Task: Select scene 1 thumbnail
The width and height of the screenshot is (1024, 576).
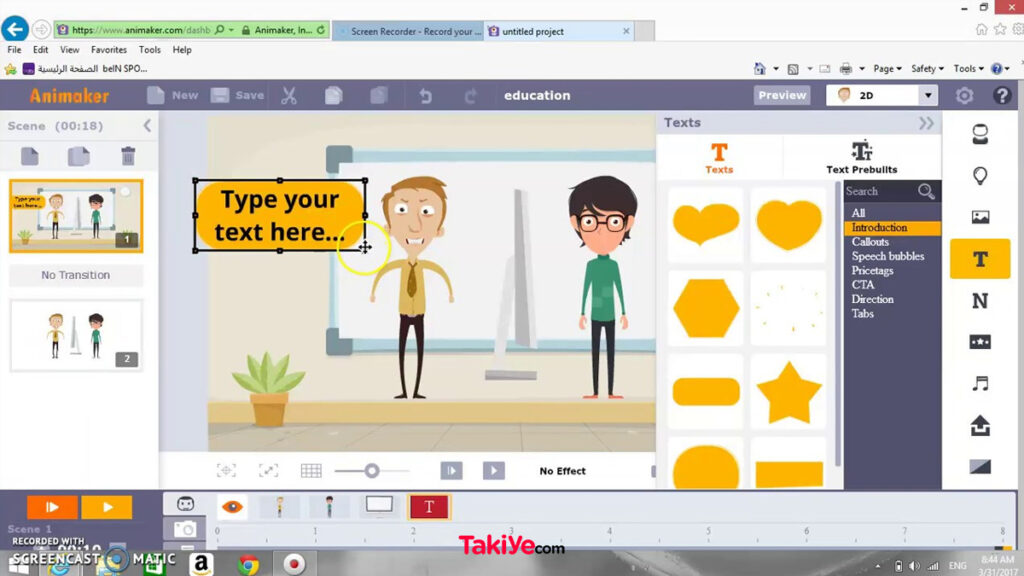Action: tap(76, 216)
